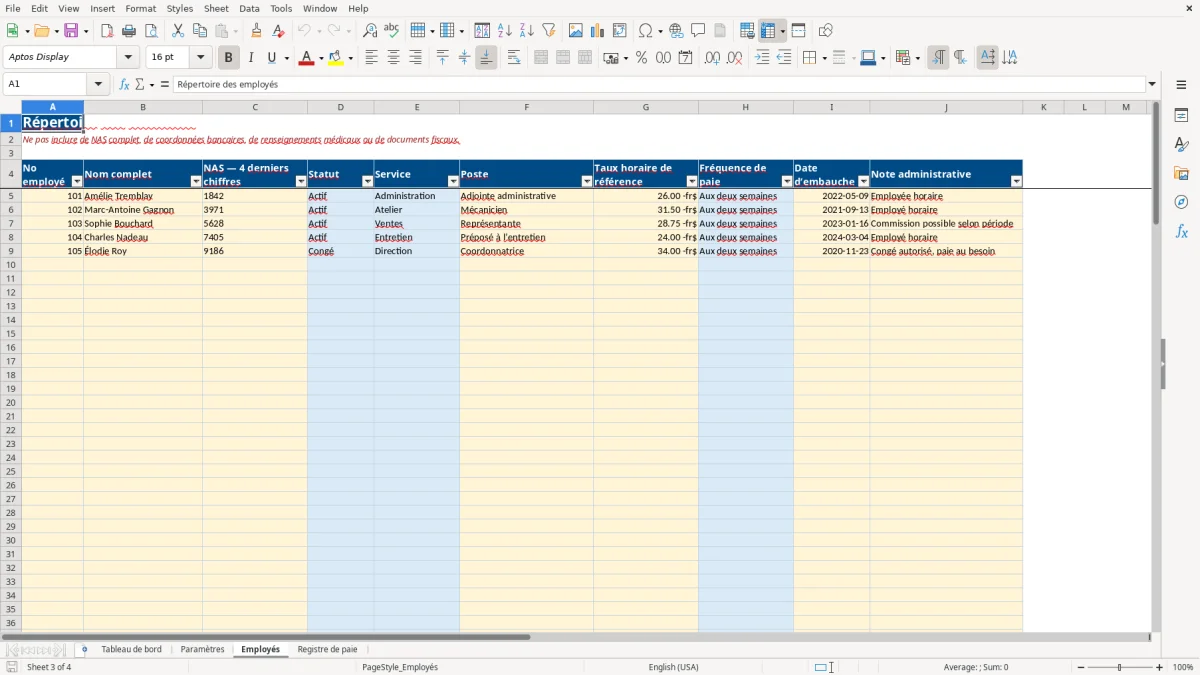
Task: Insert a chart
Action: point(598,31)
